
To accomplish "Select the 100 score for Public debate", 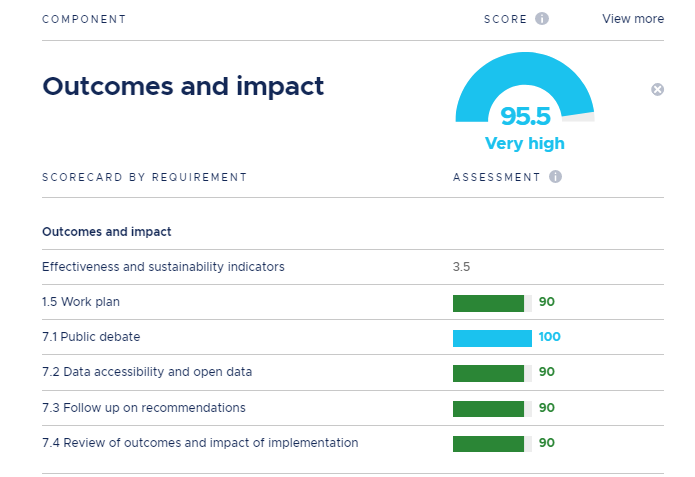I will click(x=549, y=337).
